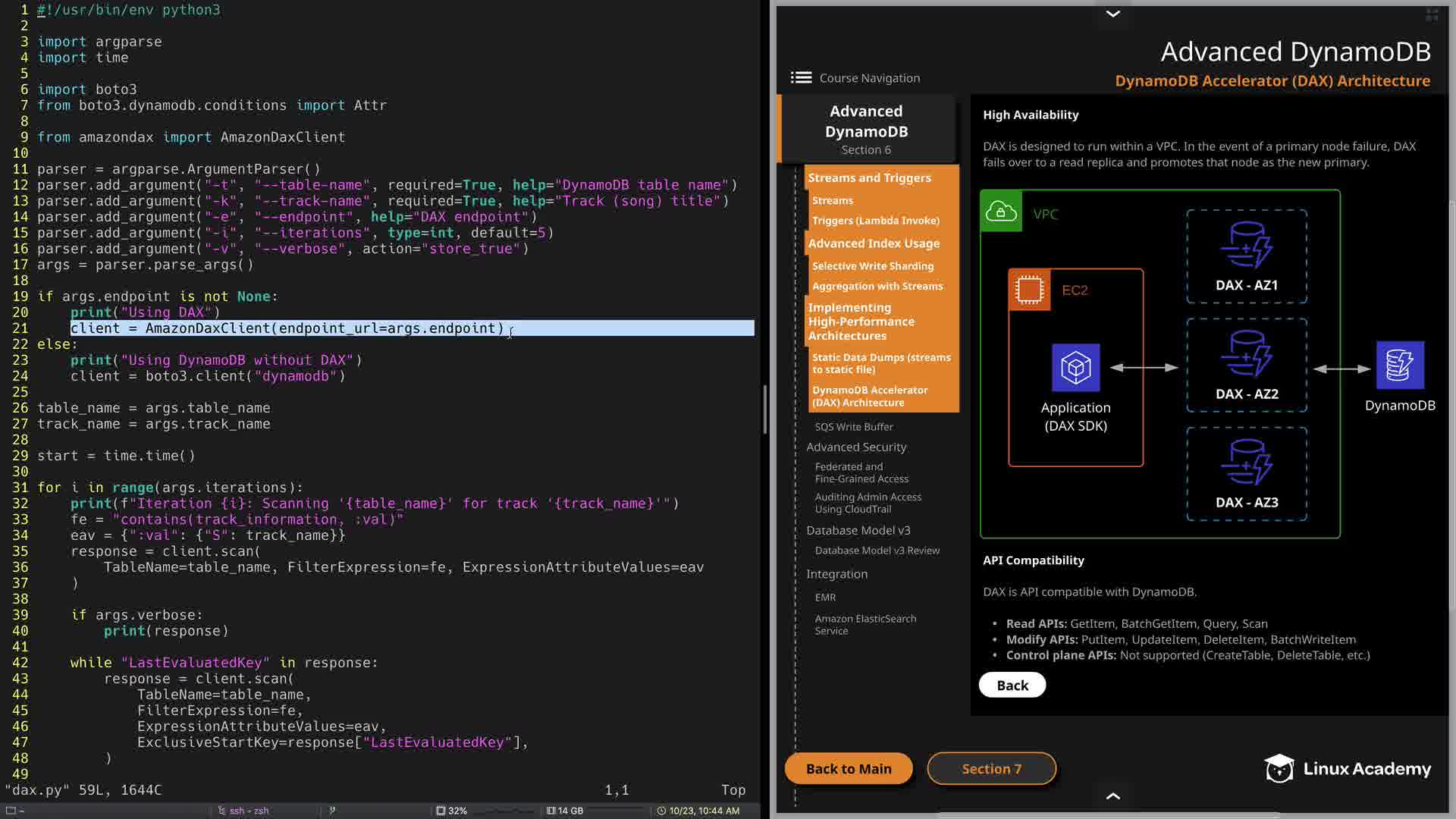Expand the bottom chevron arrow

tap(1112, 795)
